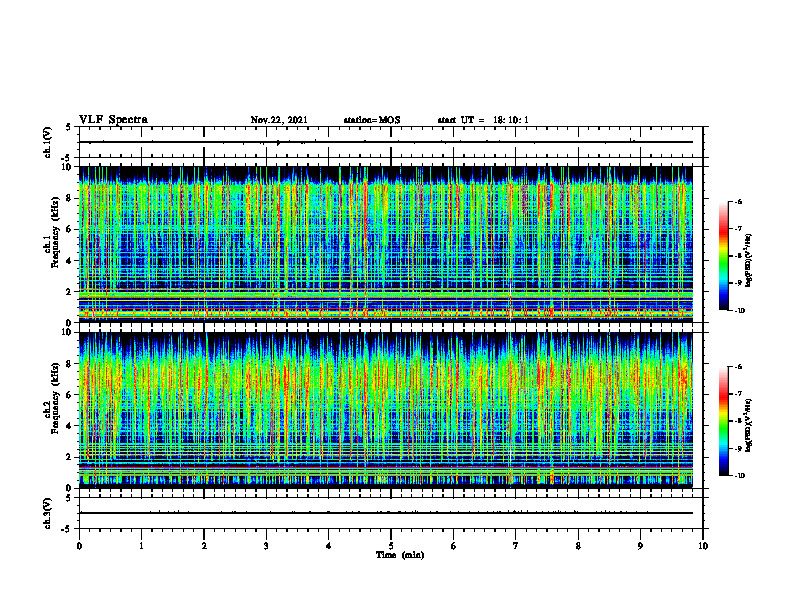Click the "8" minute tick label
Viewport: 792px width, 612px height.
(578, 546)
